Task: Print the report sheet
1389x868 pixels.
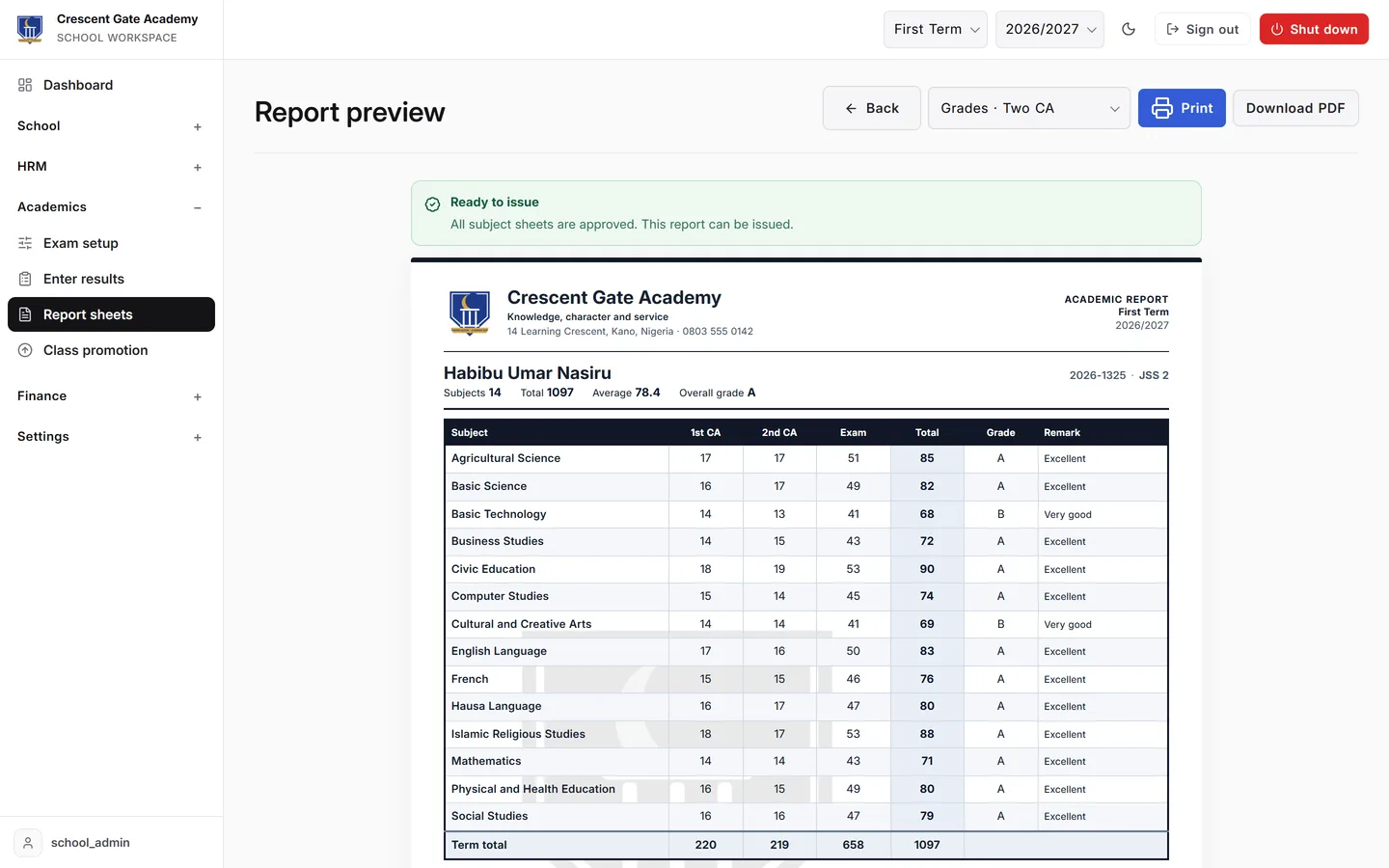Action: tap(1182, 108)
